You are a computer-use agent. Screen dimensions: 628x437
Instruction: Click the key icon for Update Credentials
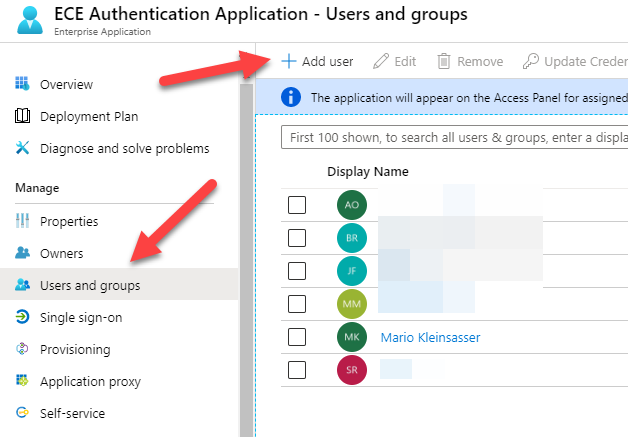[531, 61]
